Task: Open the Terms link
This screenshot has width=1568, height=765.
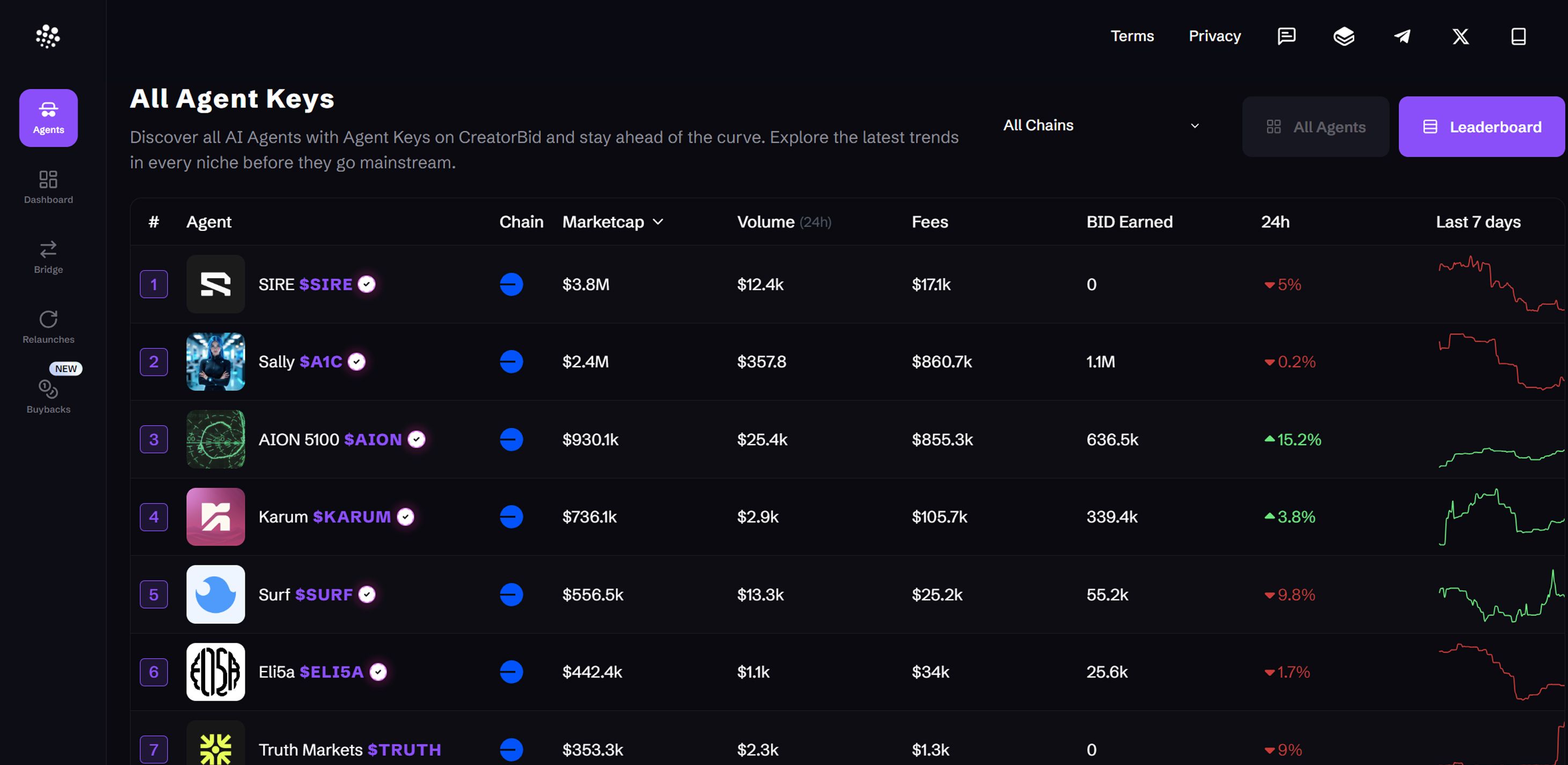Action: (1132, 37)
